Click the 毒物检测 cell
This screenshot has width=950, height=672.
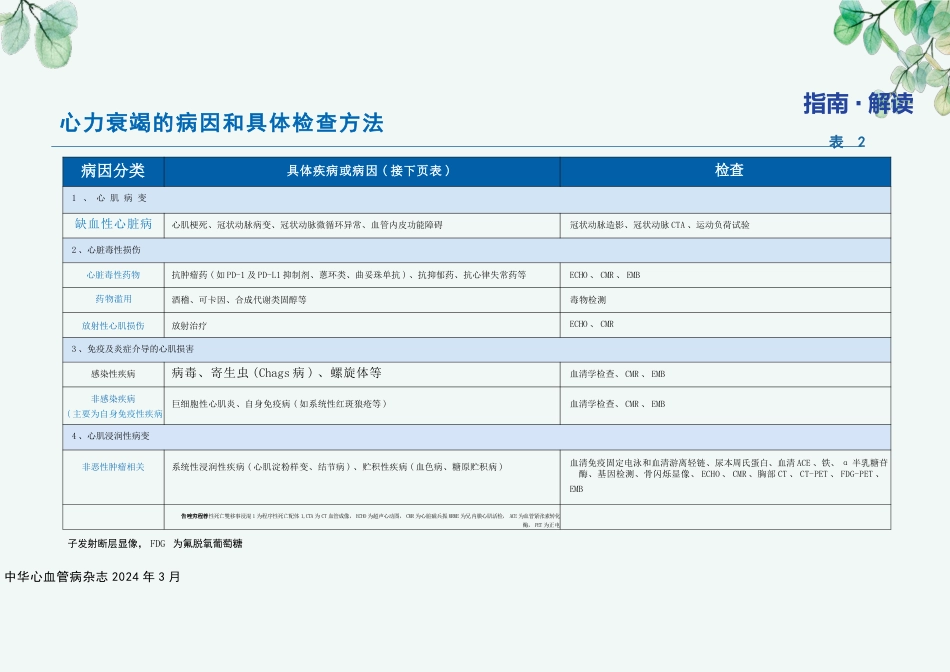point(725,300)
